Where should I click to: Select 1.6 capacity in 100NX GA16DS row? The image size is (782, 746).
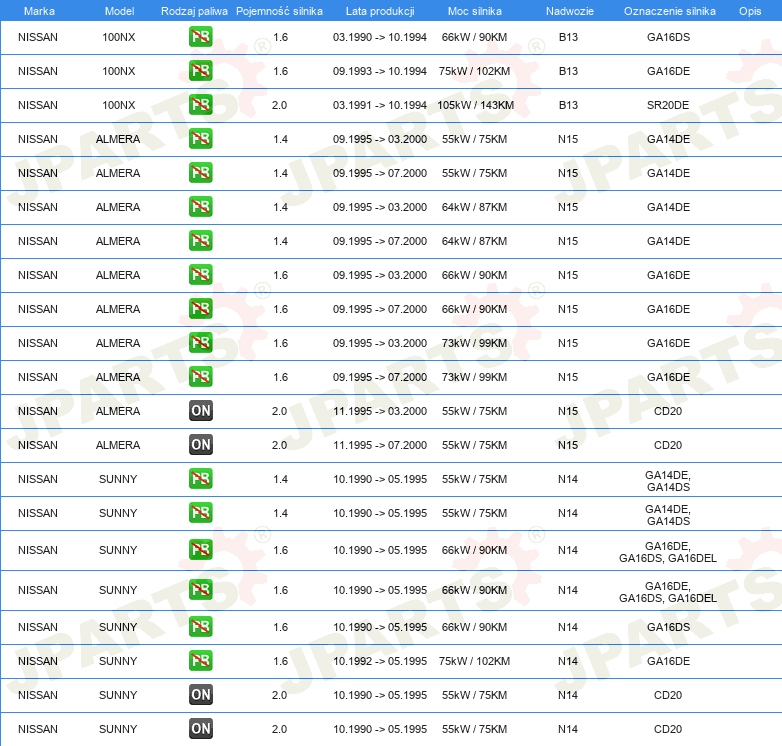280,37
